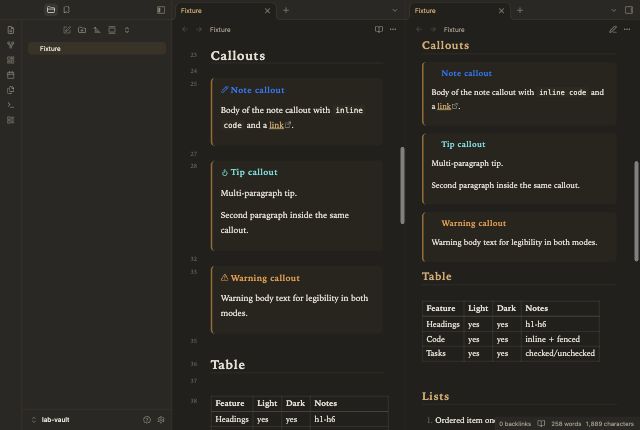Open quick switcher from left ribbon

11,30
